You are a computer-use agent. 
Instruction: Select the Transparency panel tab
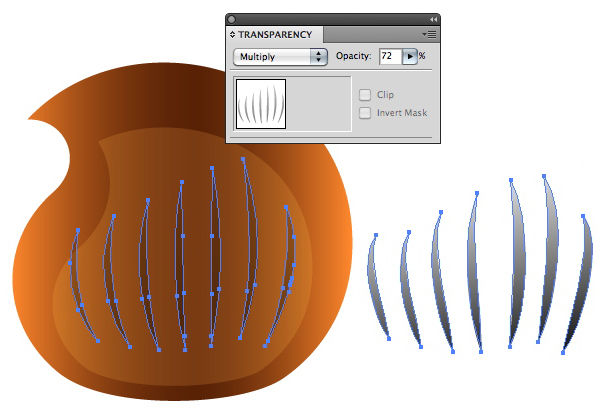(275, 35)
